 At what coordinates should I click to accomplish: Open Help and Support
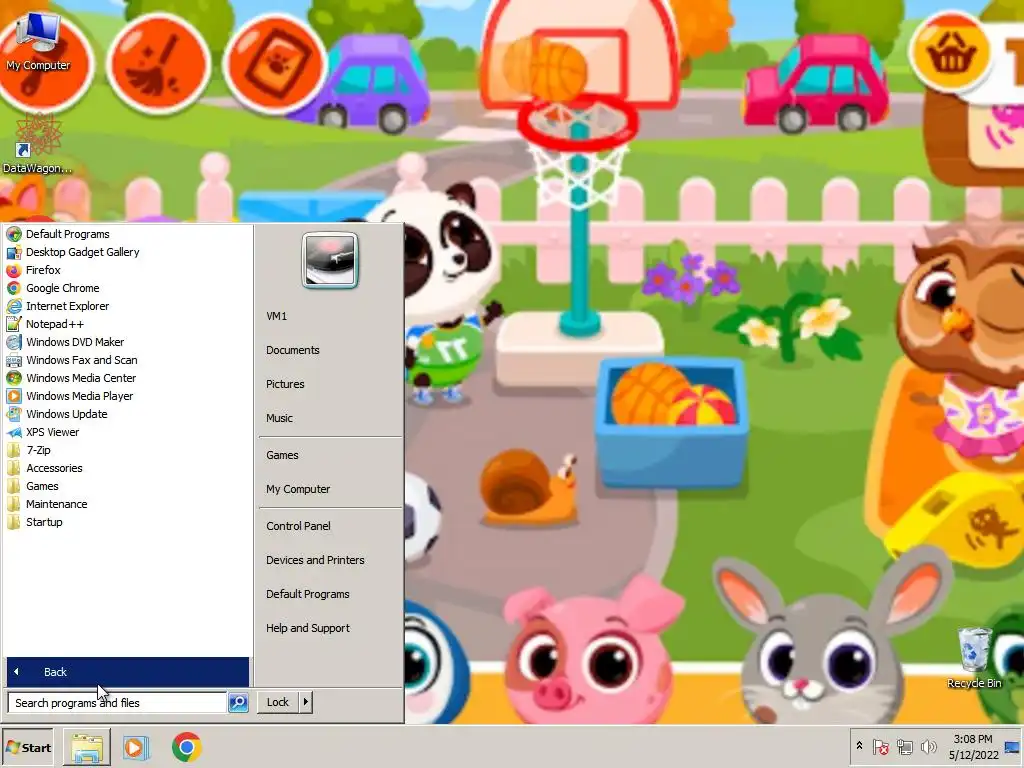tap(308, 628)
